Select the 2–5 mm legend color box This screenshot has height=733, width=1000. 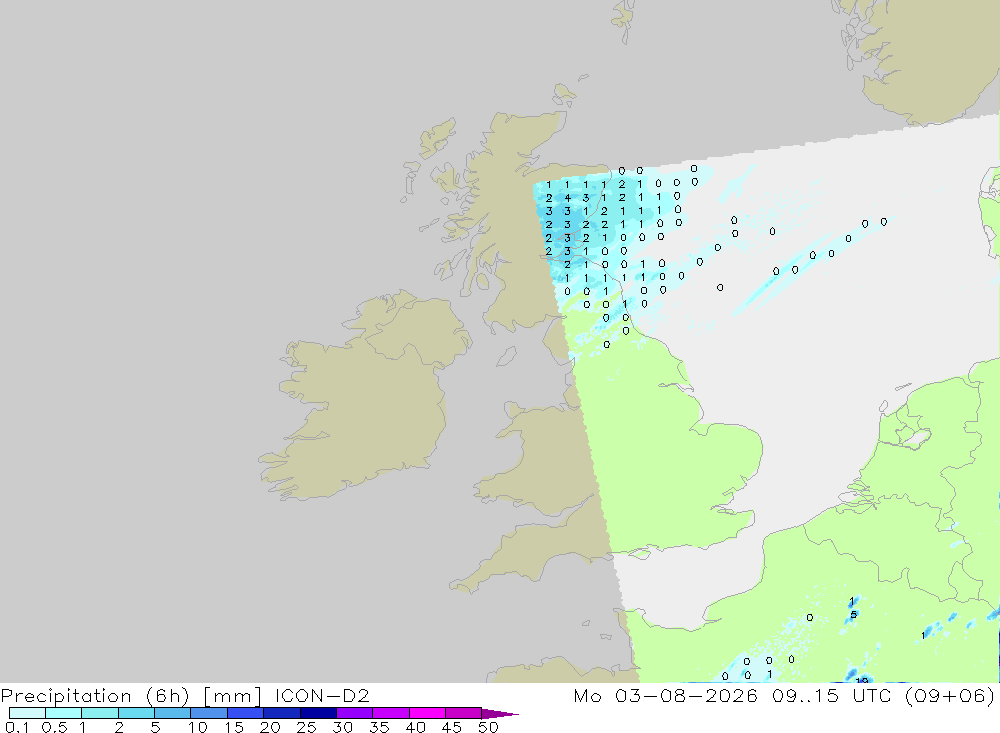(x=136, y=713)
